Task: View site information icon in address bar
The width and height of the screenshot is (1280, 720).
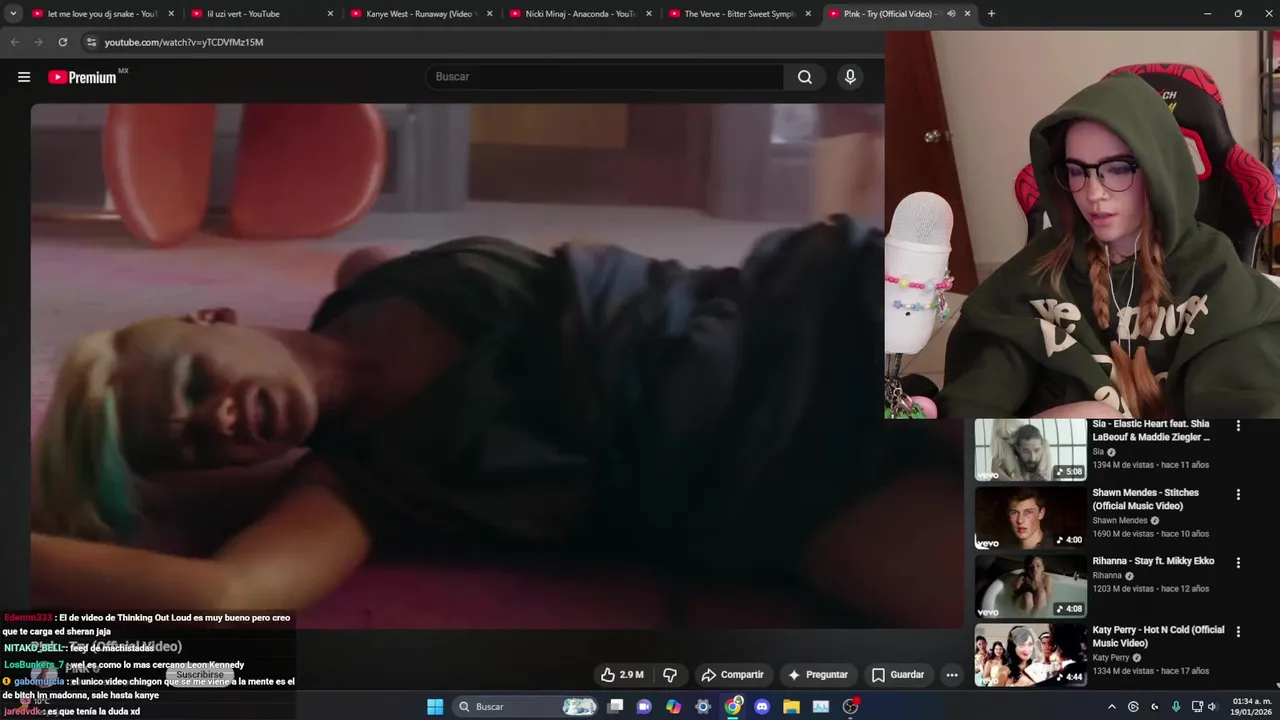Action: tap(91, 42)
